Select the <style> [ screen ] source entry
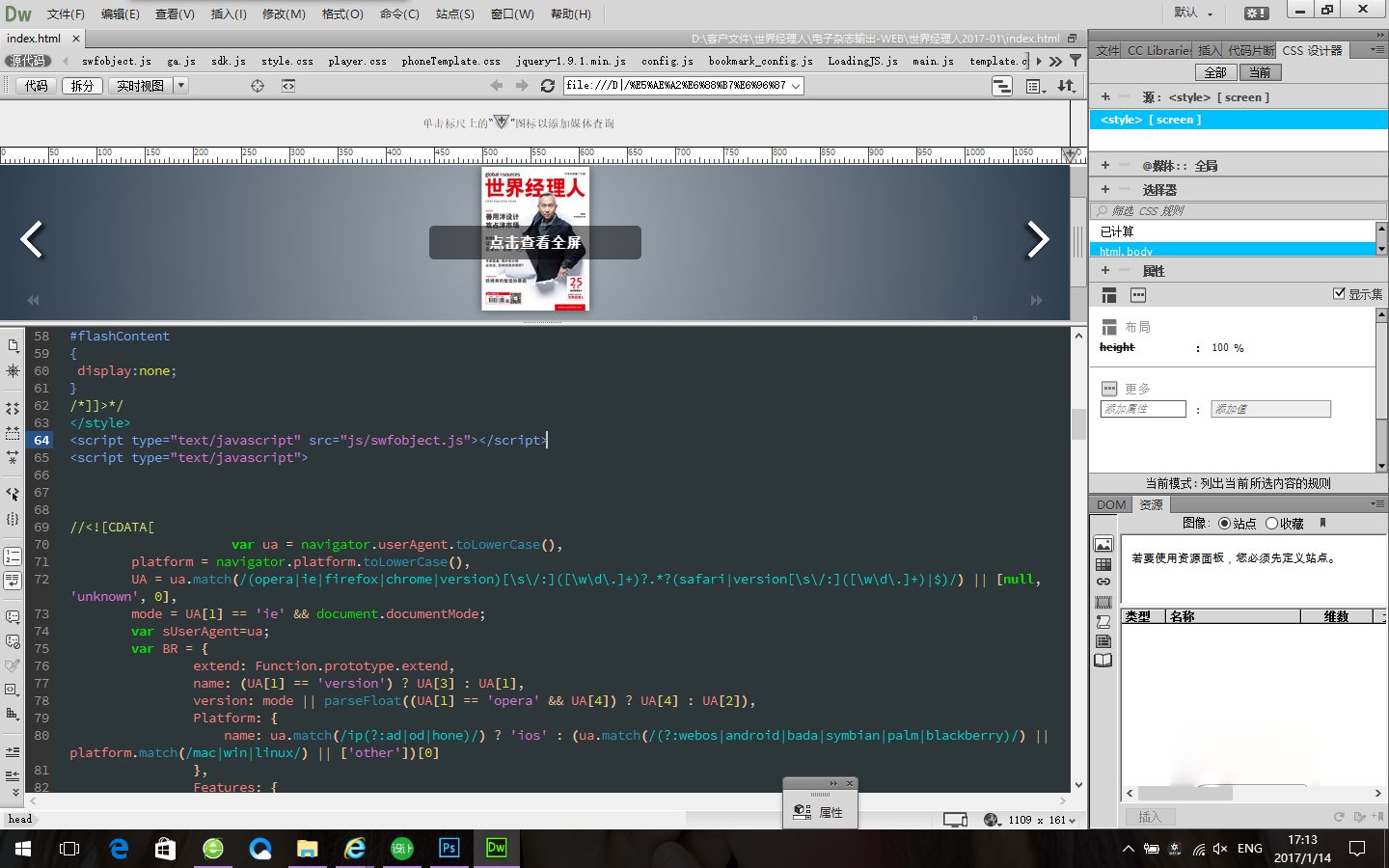The image size is (1389, 868). pyautogui.click(x=1239, y=120)
